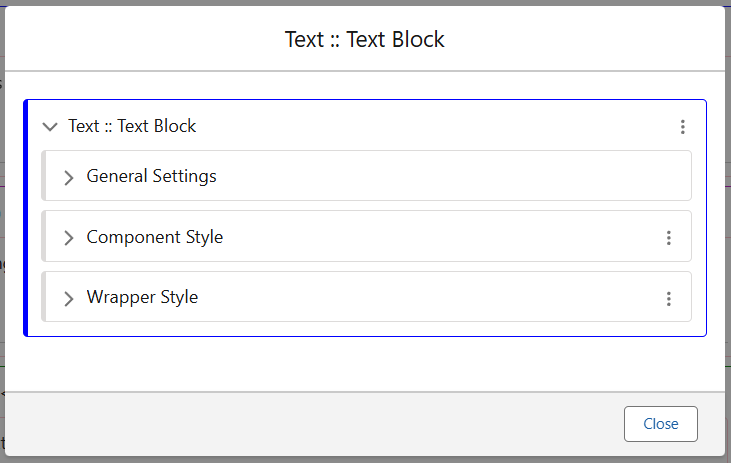The width and height of the screenshot is (731, 463).
Task: Click the gray left handle of Component Style
Action: pos(44,236)
